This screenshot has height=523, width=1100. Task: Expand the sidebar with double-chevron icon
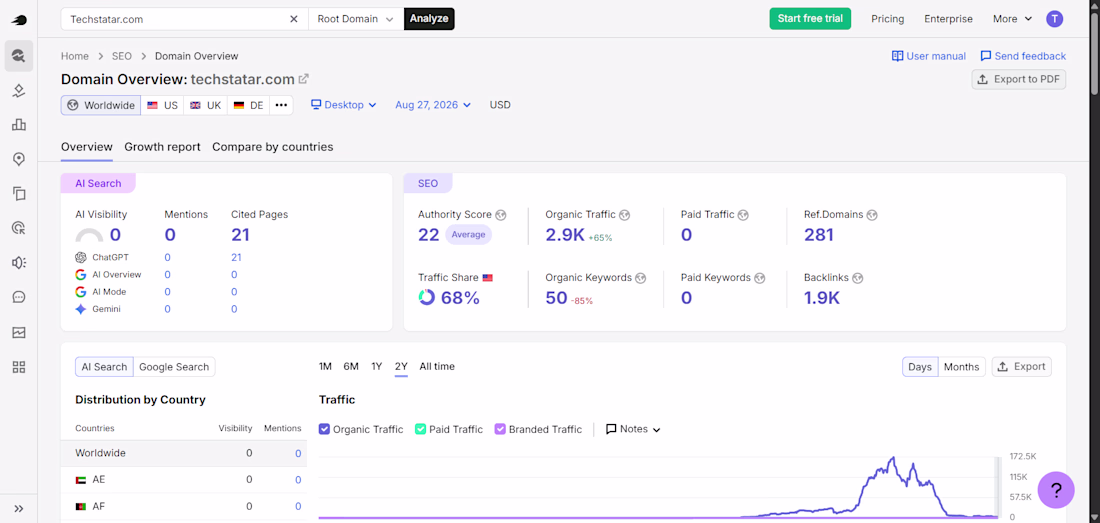(x=19, y=508)
